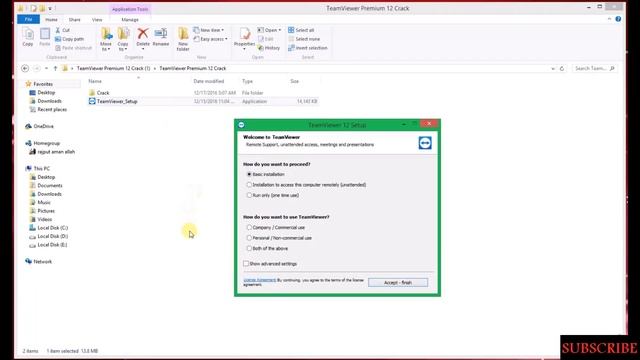This screenshot has height=360, width=640.
Task: Open Homegroup in the navigation pane
Action: pyautogui.click(x=43, y=143)
